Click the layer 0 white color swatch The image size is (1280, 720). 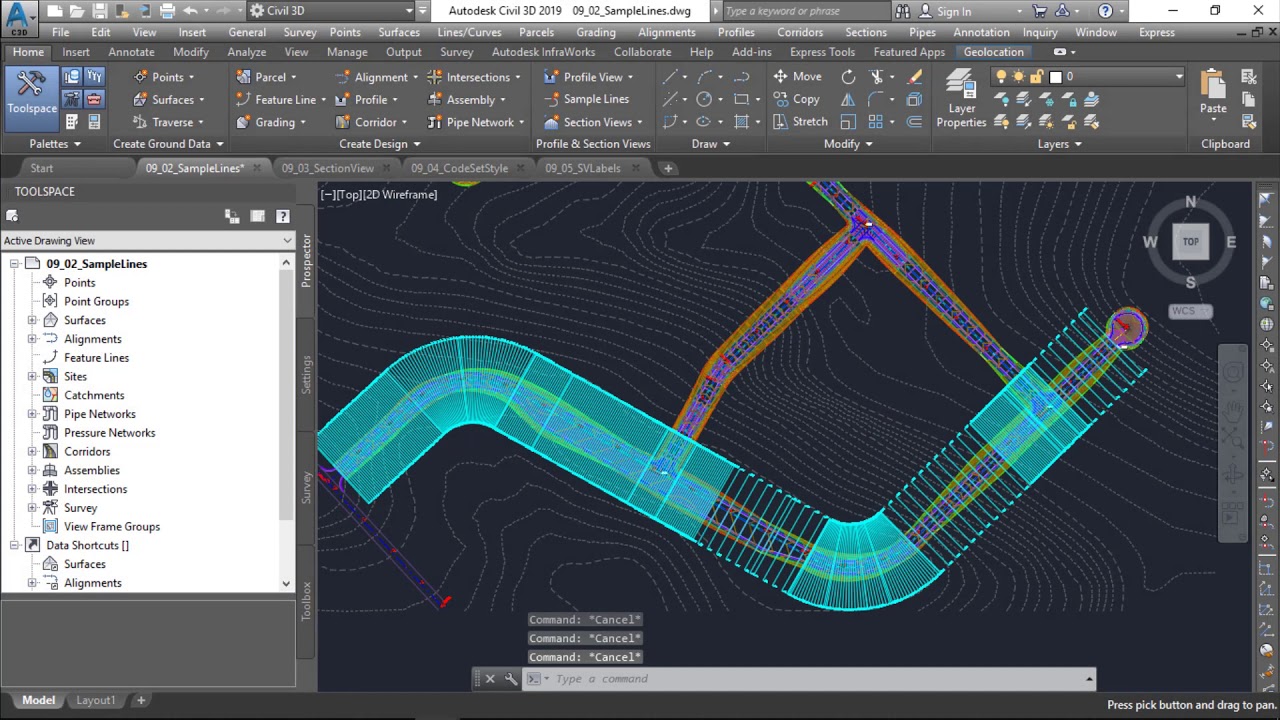click(1055, 77)
